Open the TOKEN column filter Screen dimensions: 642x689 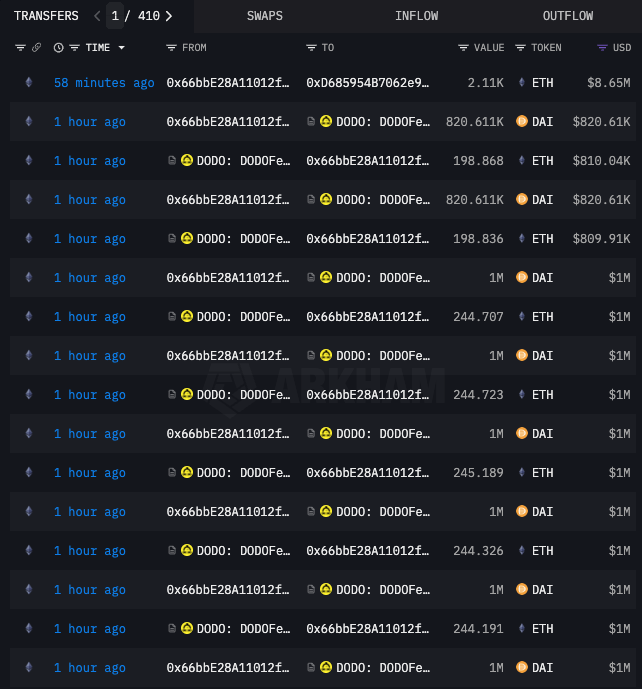(520, 48)
